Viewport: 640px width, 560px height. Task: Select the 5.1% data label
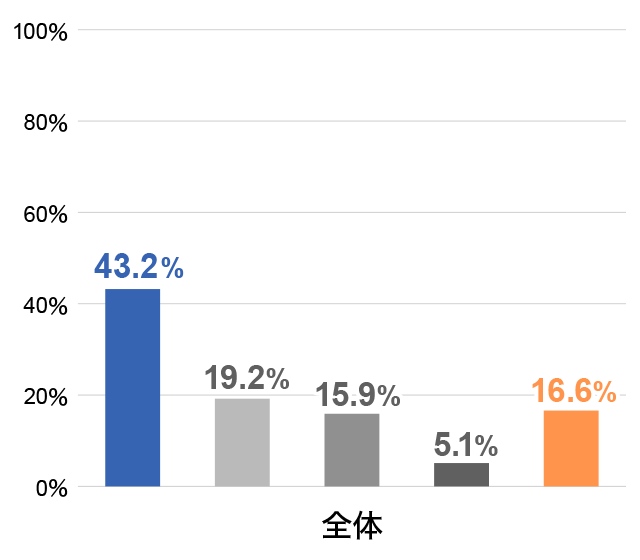(x=466, y=444)
